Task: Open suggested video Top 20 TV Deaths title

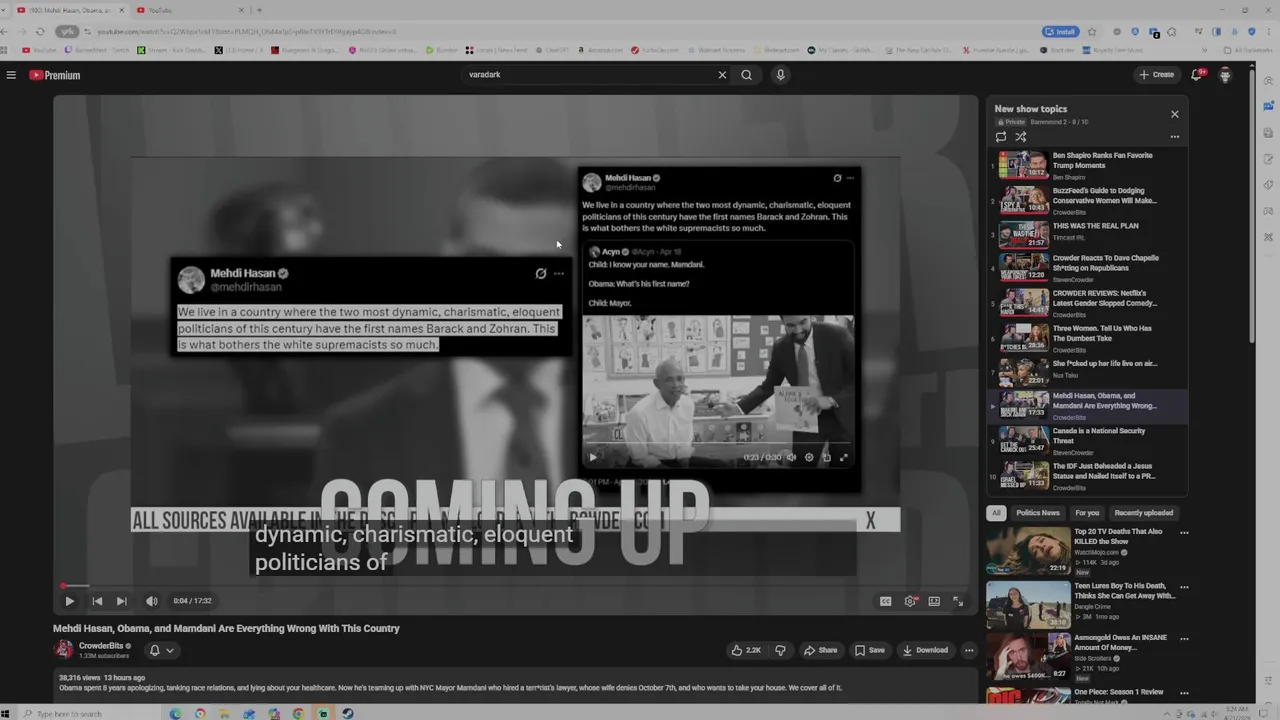Action: pyautogui.click(x=1118, y=536)
